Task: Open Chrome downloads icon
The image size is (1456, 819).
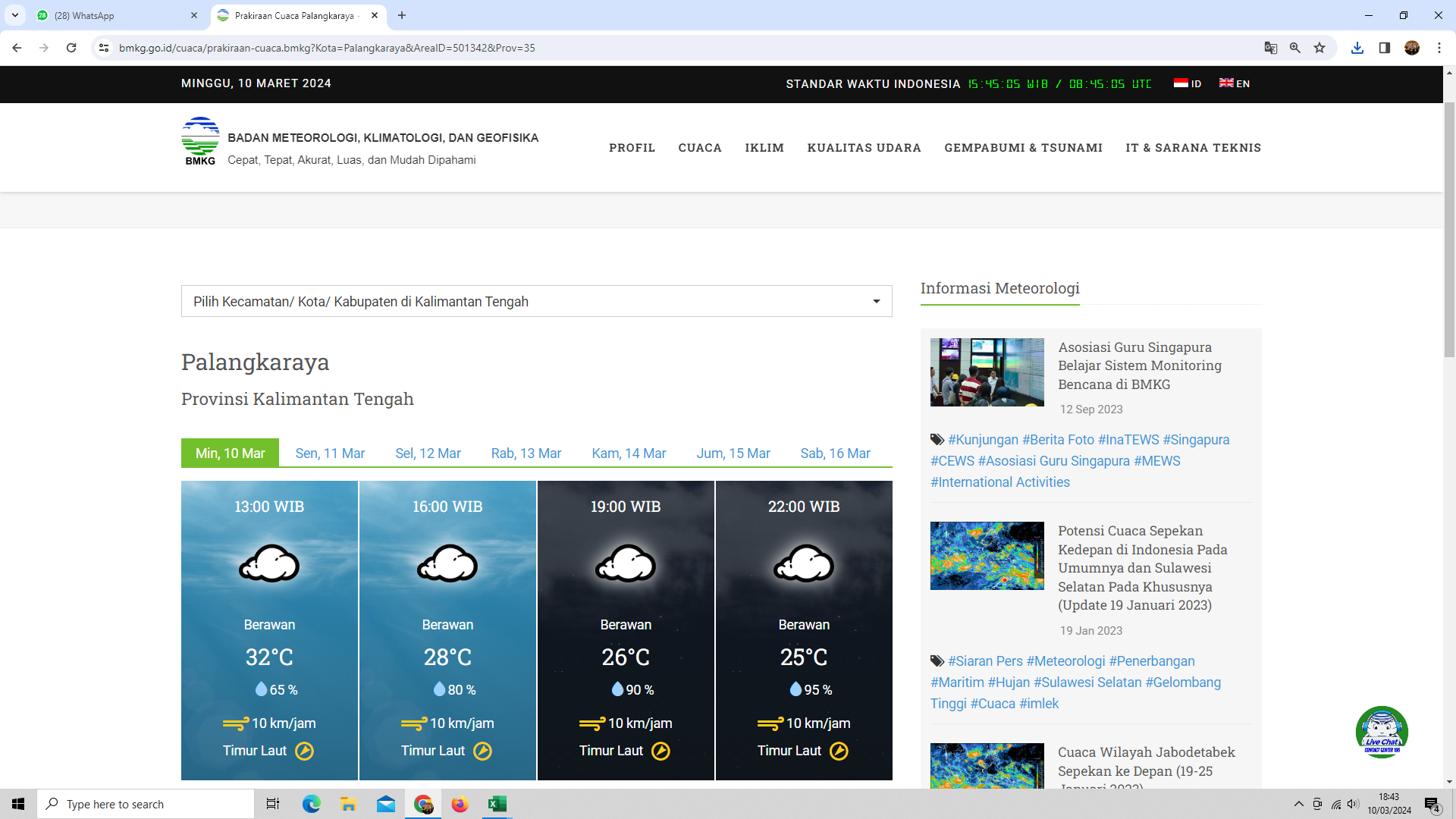Action: click(x=1357, y=48)
